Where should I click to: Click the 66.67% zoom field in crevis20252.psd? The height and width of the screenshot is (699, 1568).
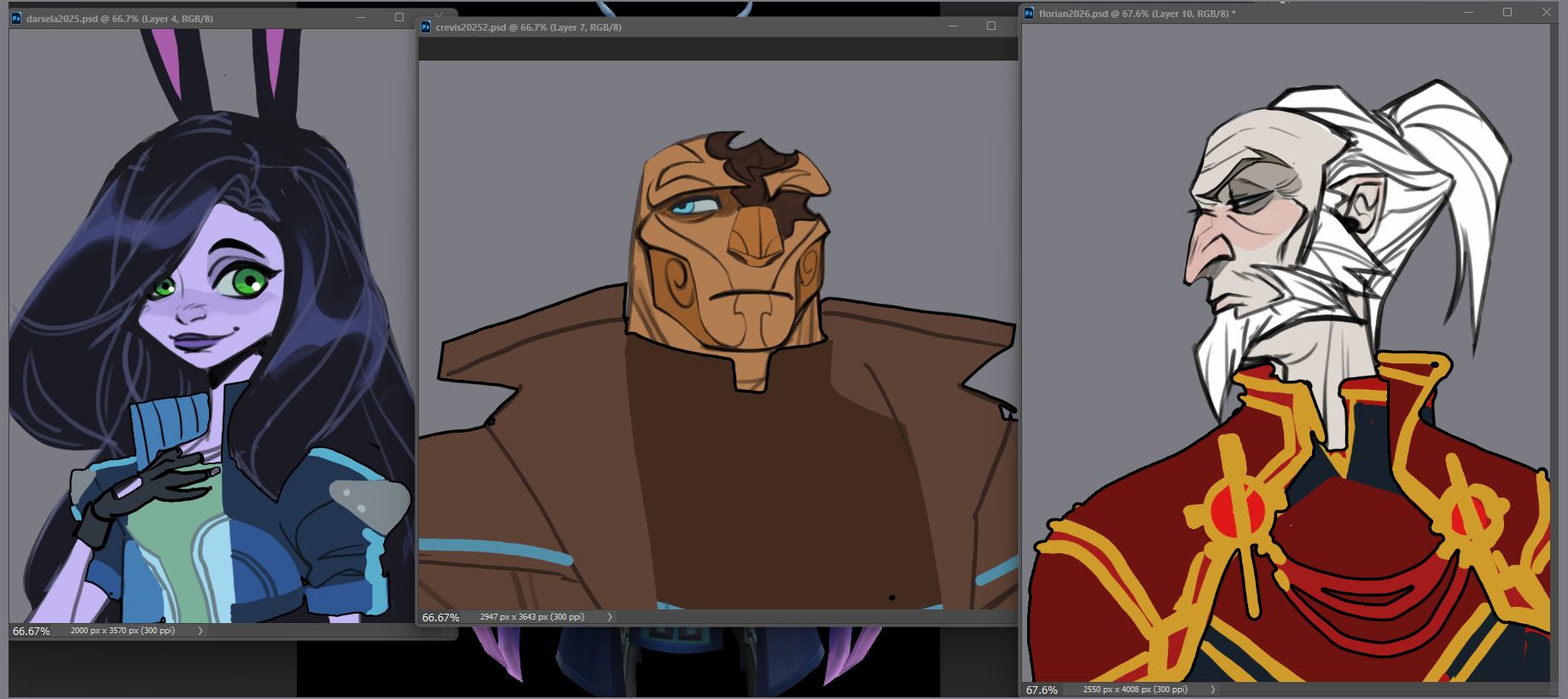[441, 617]
